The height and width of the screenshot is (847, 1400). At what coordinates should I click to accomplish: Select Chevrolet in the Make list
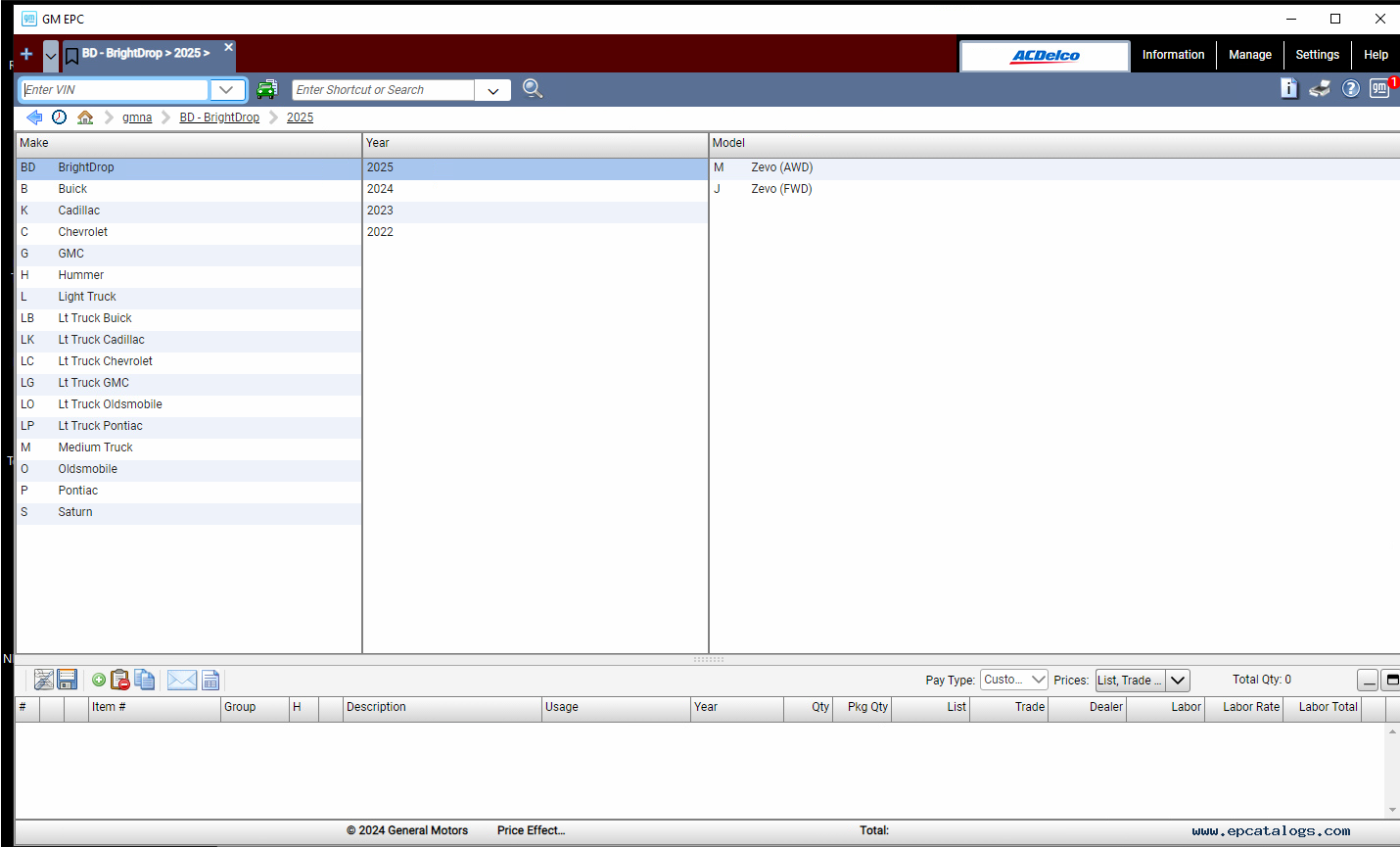pyautogui.click(x=189, y=232)
